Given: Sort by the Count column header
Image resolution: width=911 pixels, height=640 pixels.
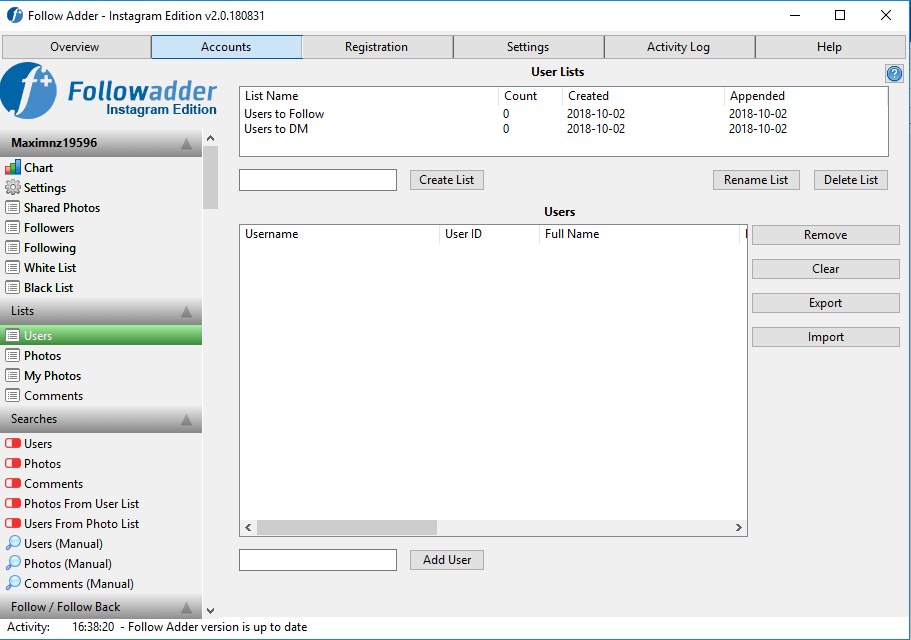Looking at the screenshot, I should click(x=530, y=96).
